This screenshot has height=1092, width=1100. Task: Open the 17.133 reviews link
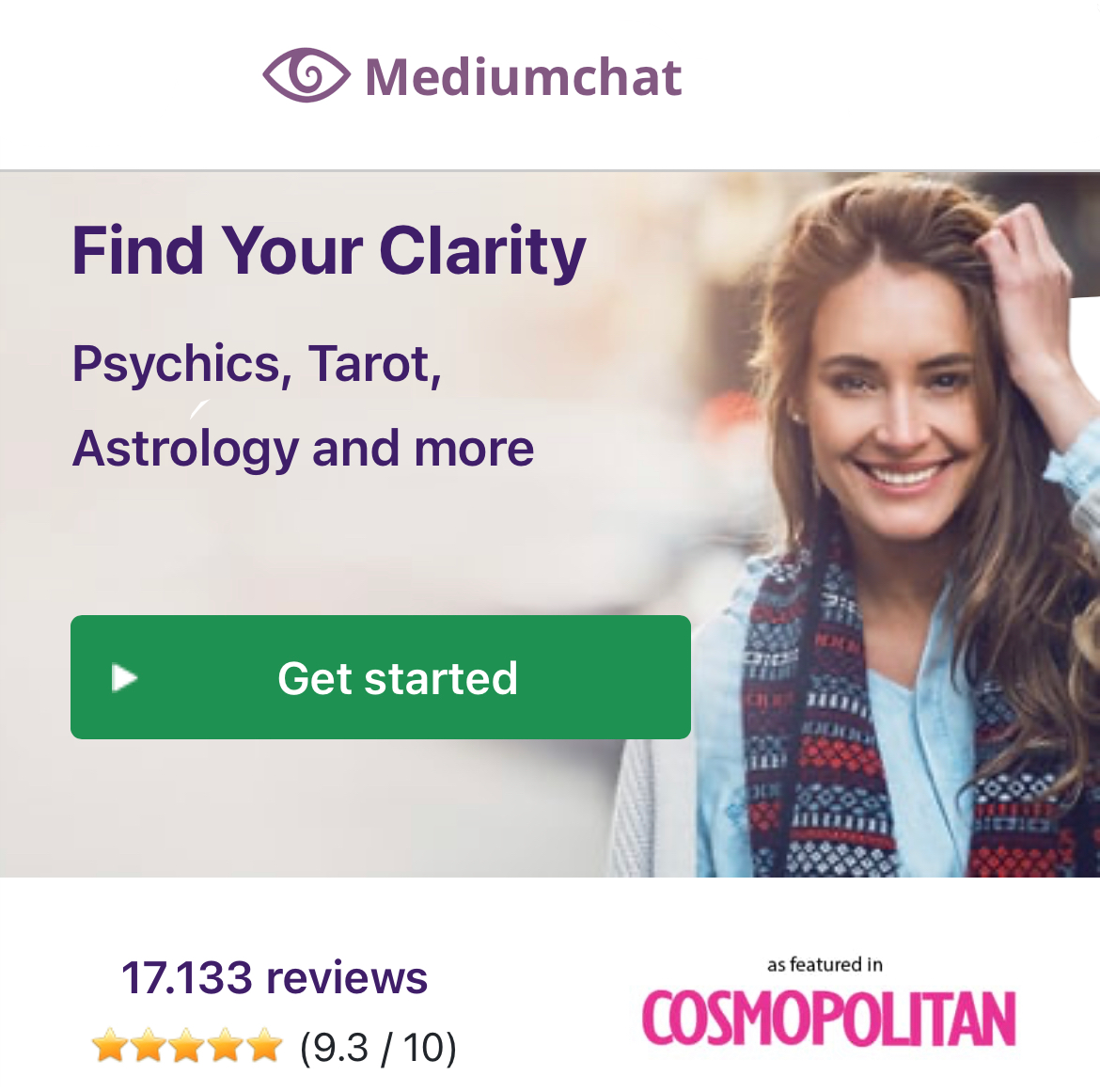click(275, 977)
